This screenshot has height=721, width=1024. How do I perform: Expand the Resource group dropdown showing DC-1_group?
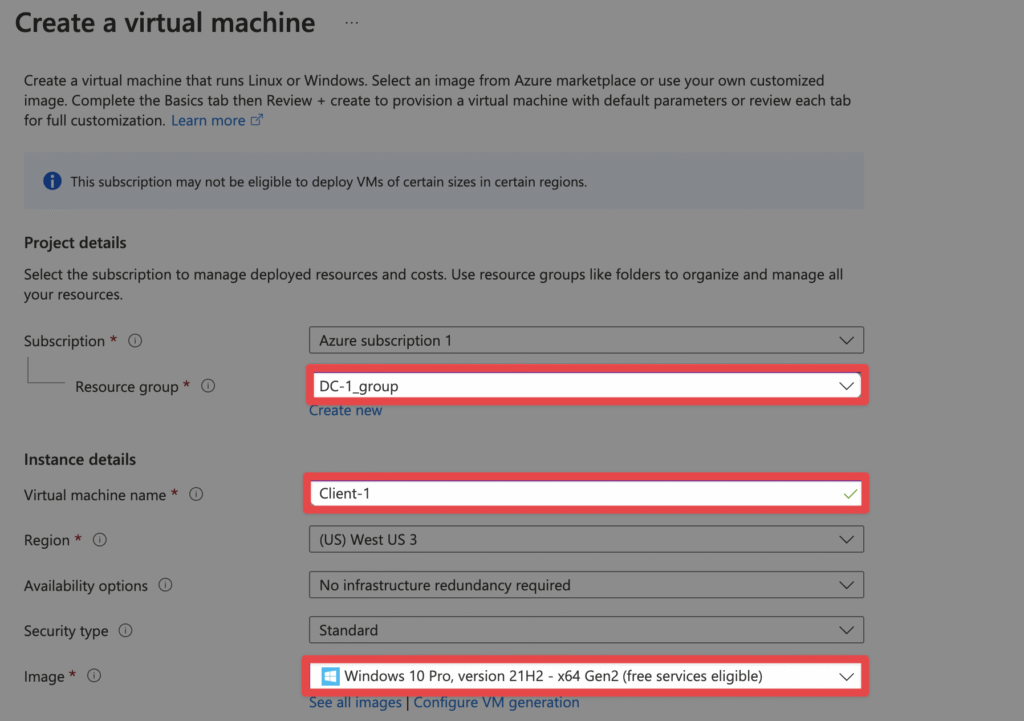pos(586,386)
